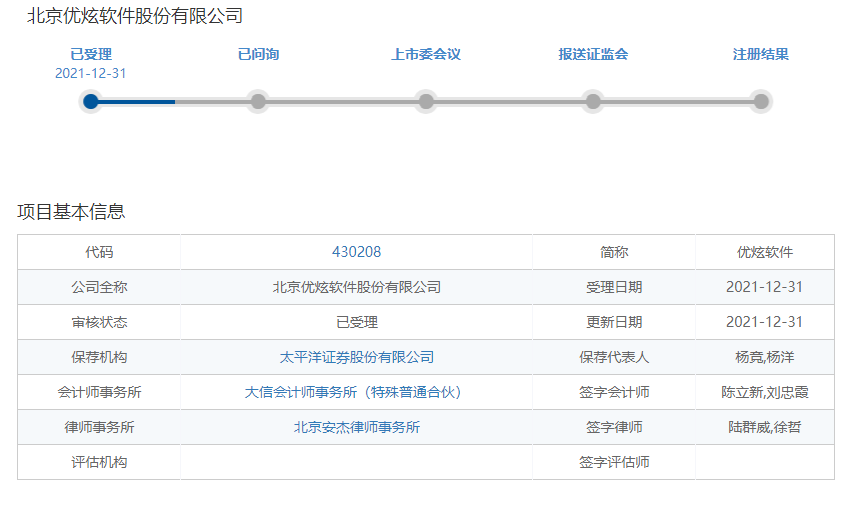Click the date 2021-12-31 under 已受理
Viewport: 854px width, 505px height.
click(91, 74)
